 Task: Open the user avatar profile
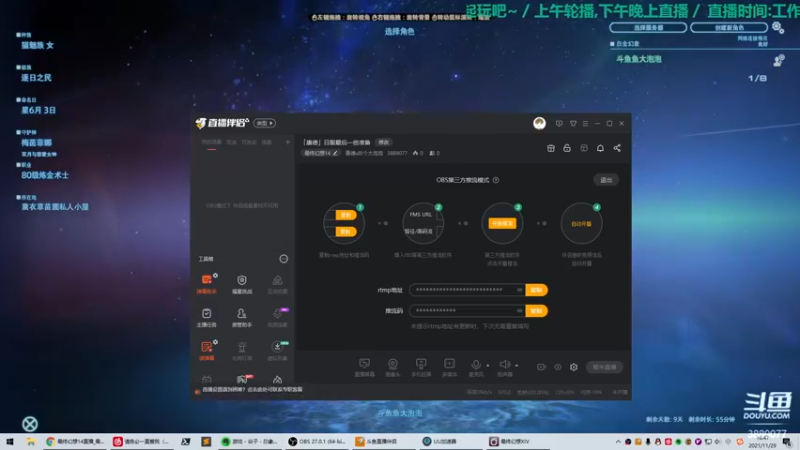(539, 123)
